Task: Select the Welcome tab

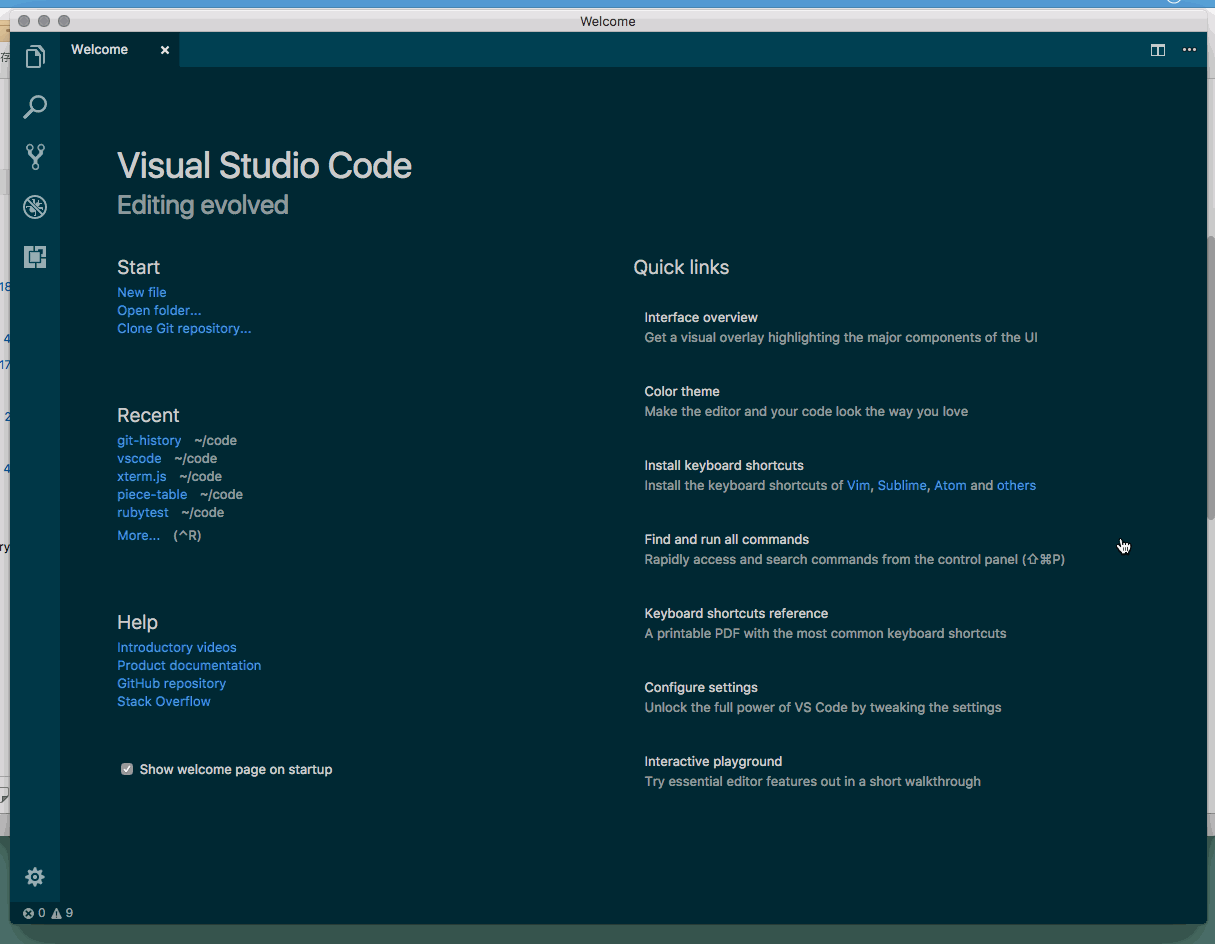Action: 99,48
